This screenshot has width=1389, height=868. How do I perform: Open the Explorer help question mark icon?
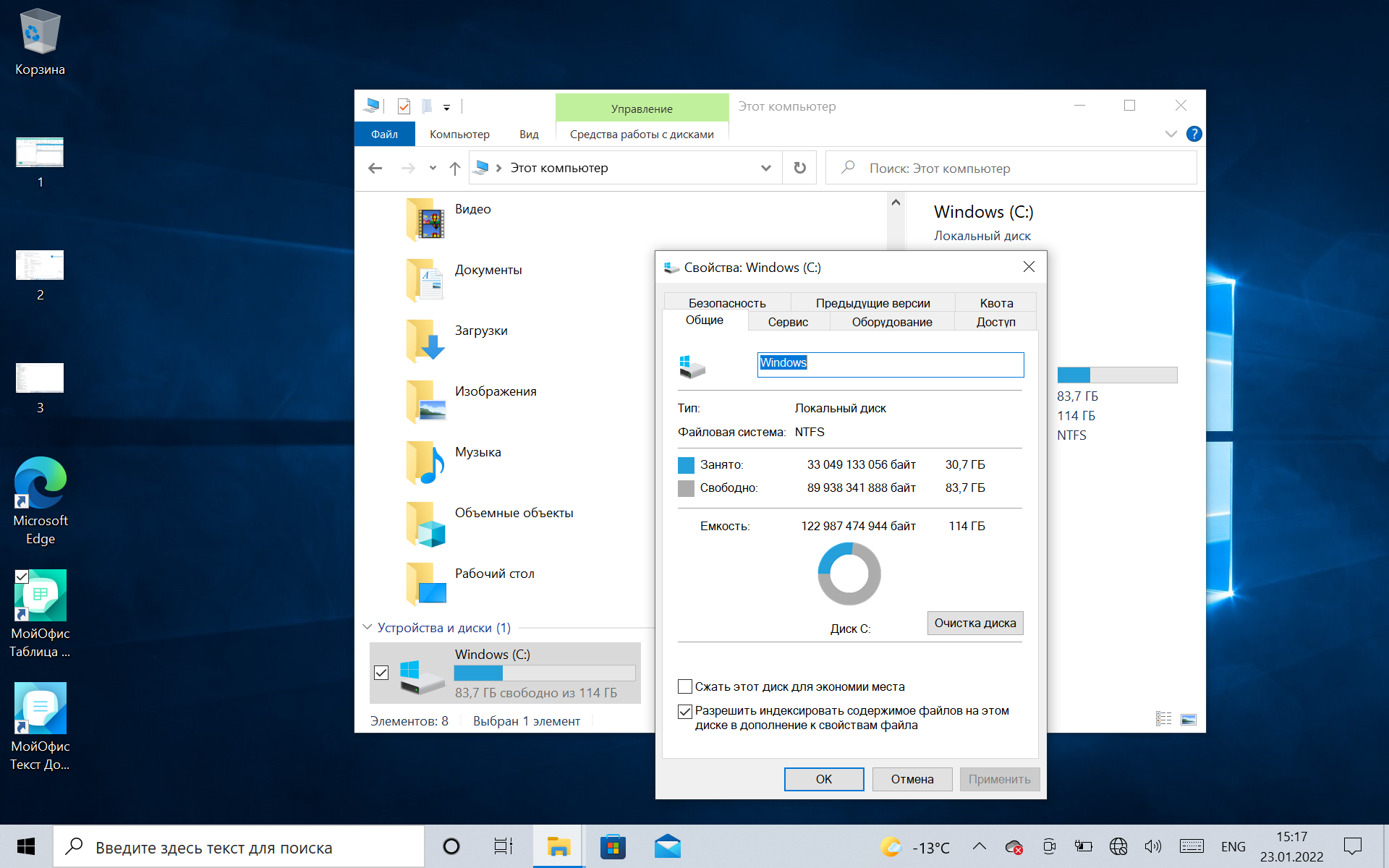(1194, 134)
